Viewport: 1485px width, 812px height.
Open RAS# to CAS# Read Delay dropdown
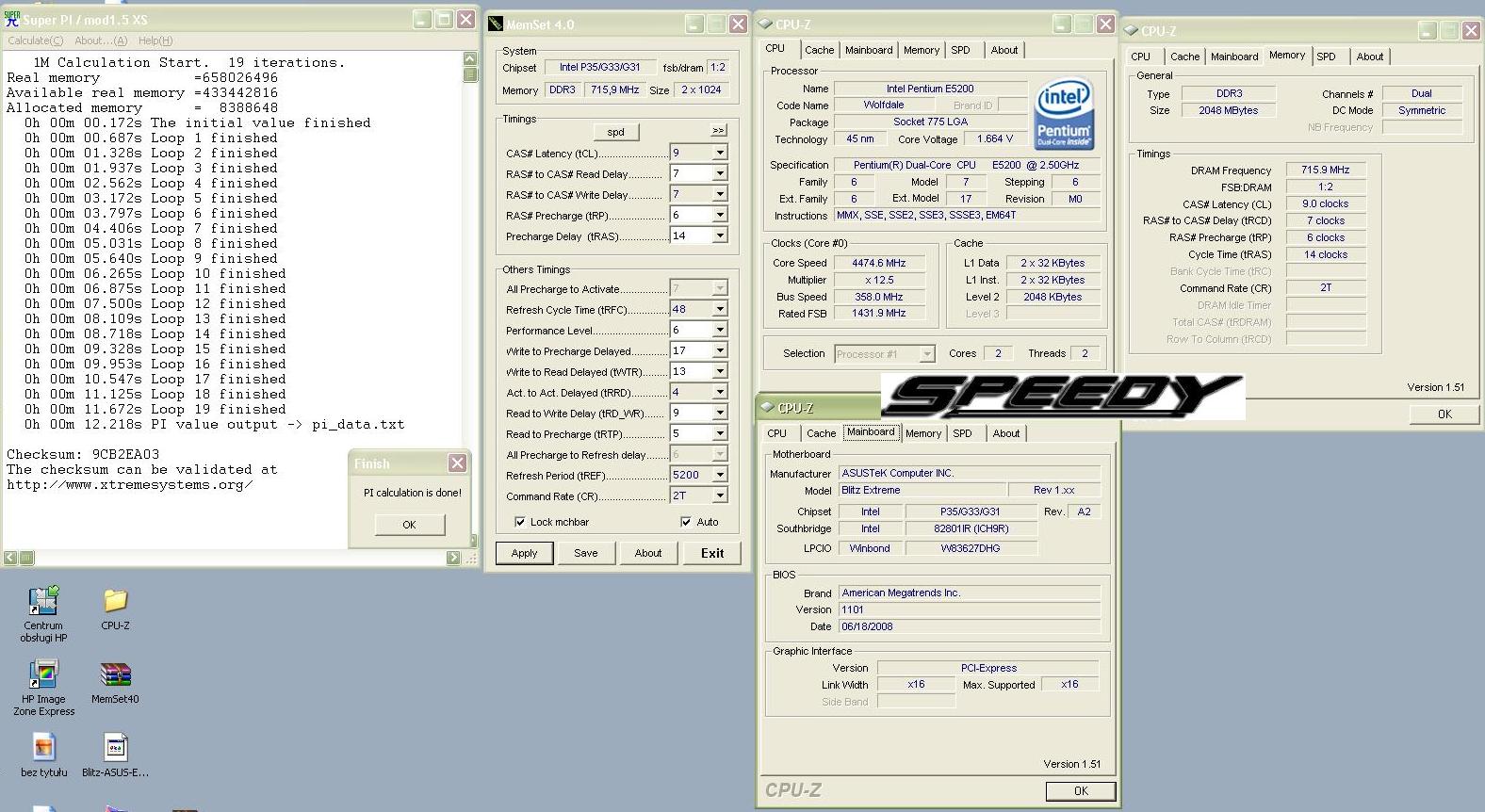coord(720,173)
